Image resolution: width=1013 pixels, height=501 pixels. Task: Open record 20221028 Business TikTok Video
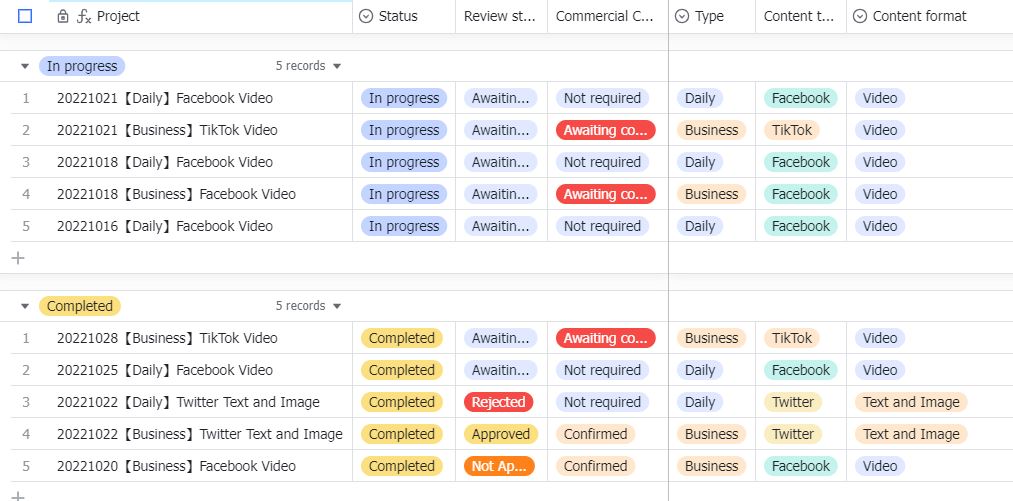(x=167, y=338)
